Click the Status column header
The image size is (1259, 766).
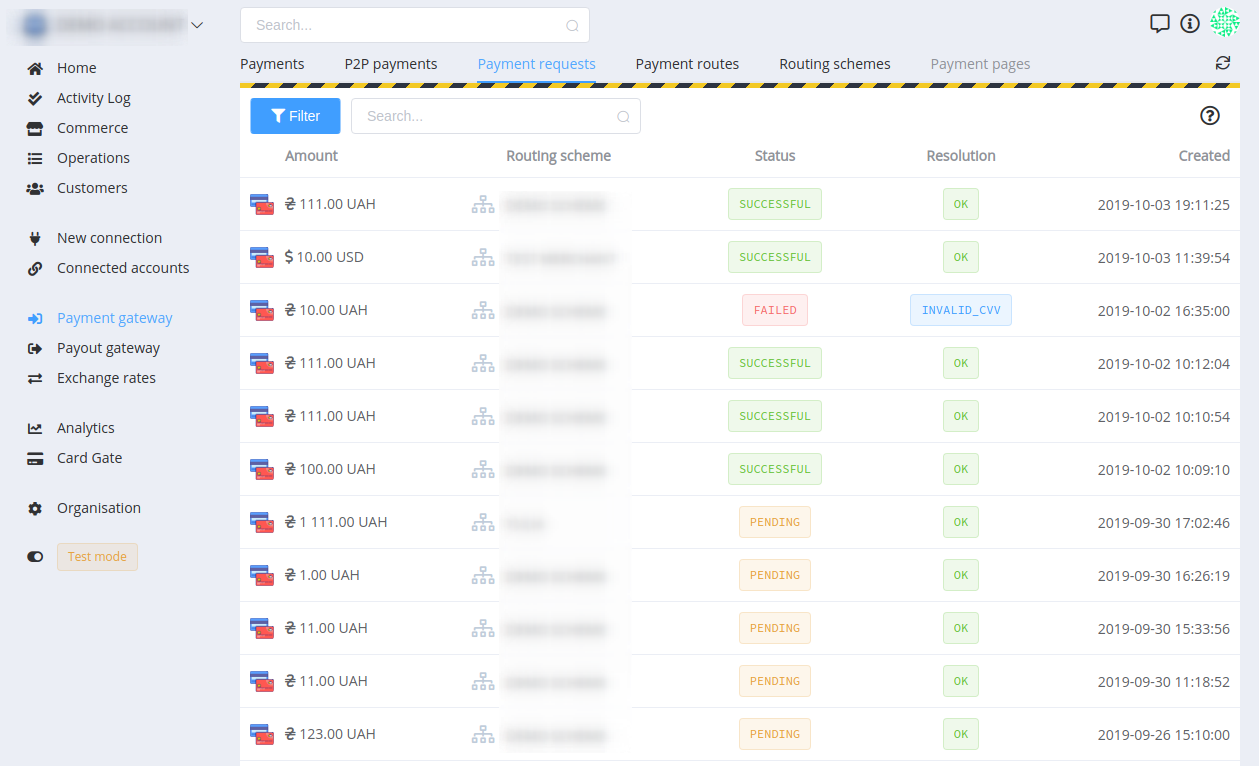click(x=775, y=156)
